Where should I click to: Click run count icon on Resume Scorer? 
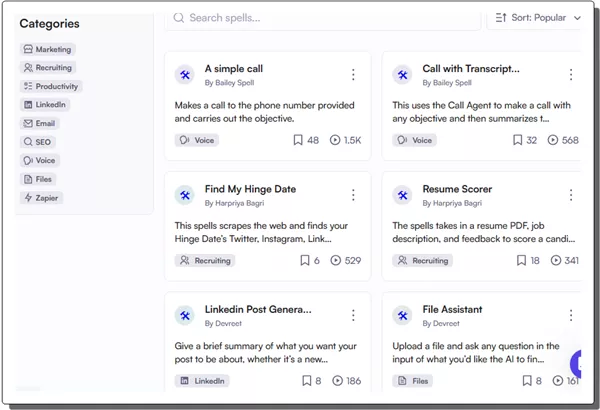tap(556, 261)
